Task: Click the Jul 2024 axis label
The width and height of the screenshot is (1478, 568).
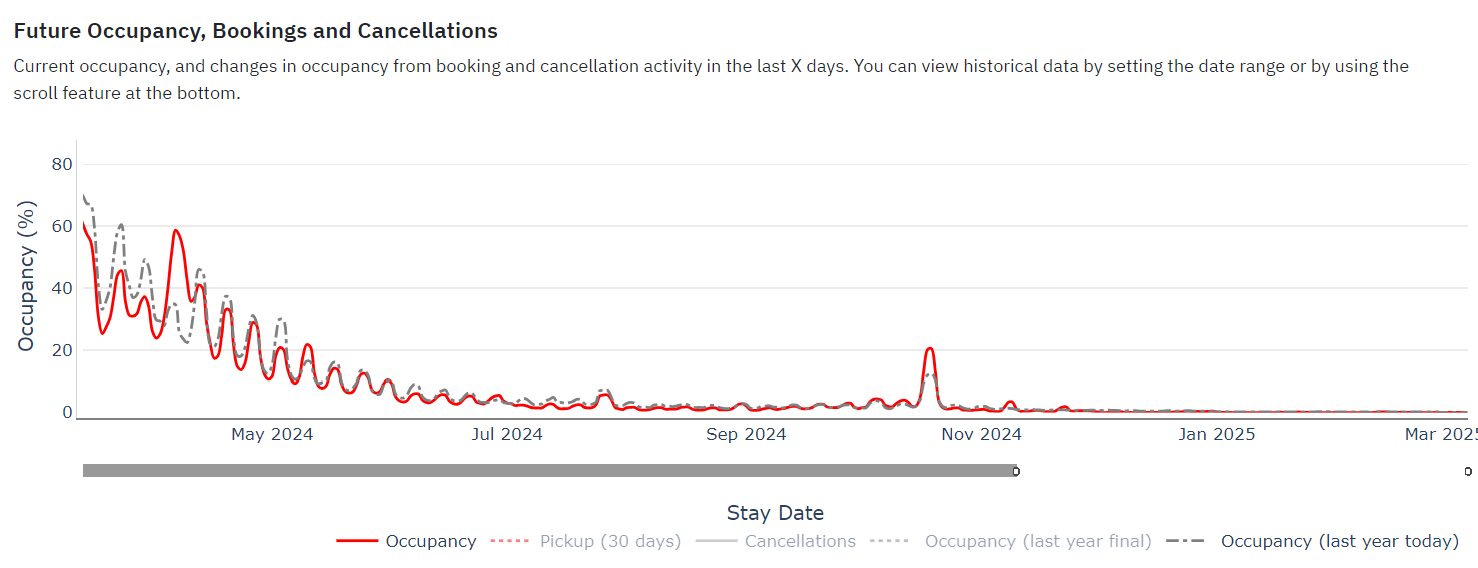Action: (x=507, y=434)
